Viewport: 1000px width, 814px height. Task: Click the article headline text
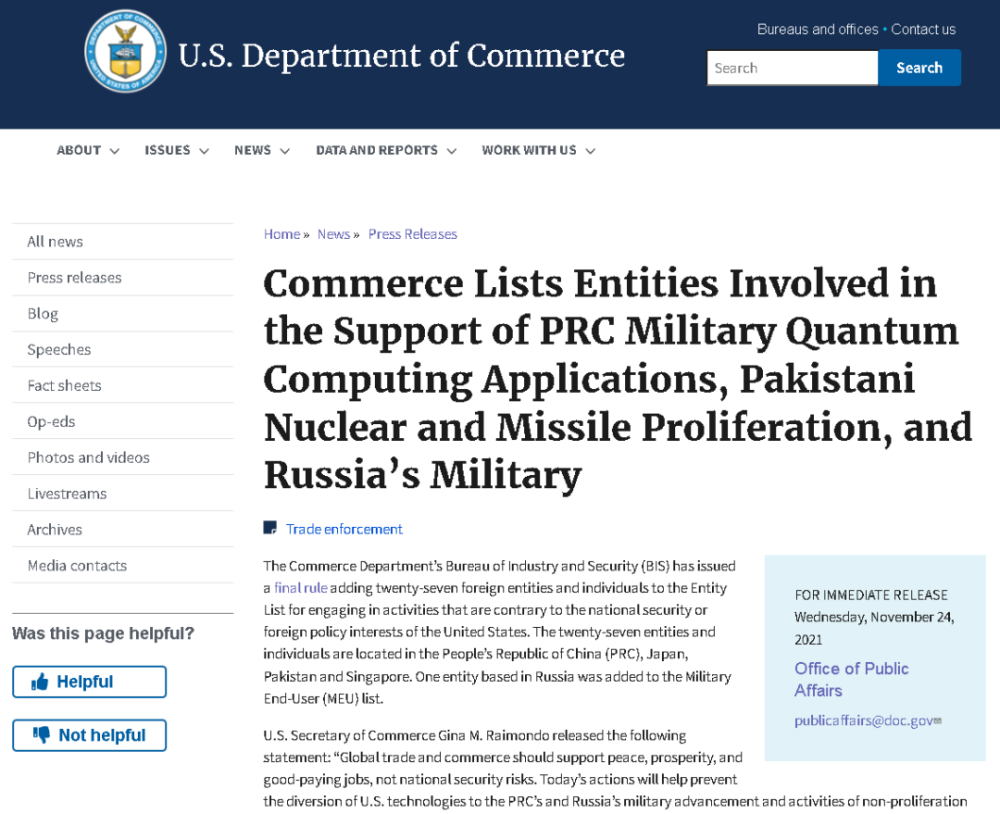click(617, 379)
